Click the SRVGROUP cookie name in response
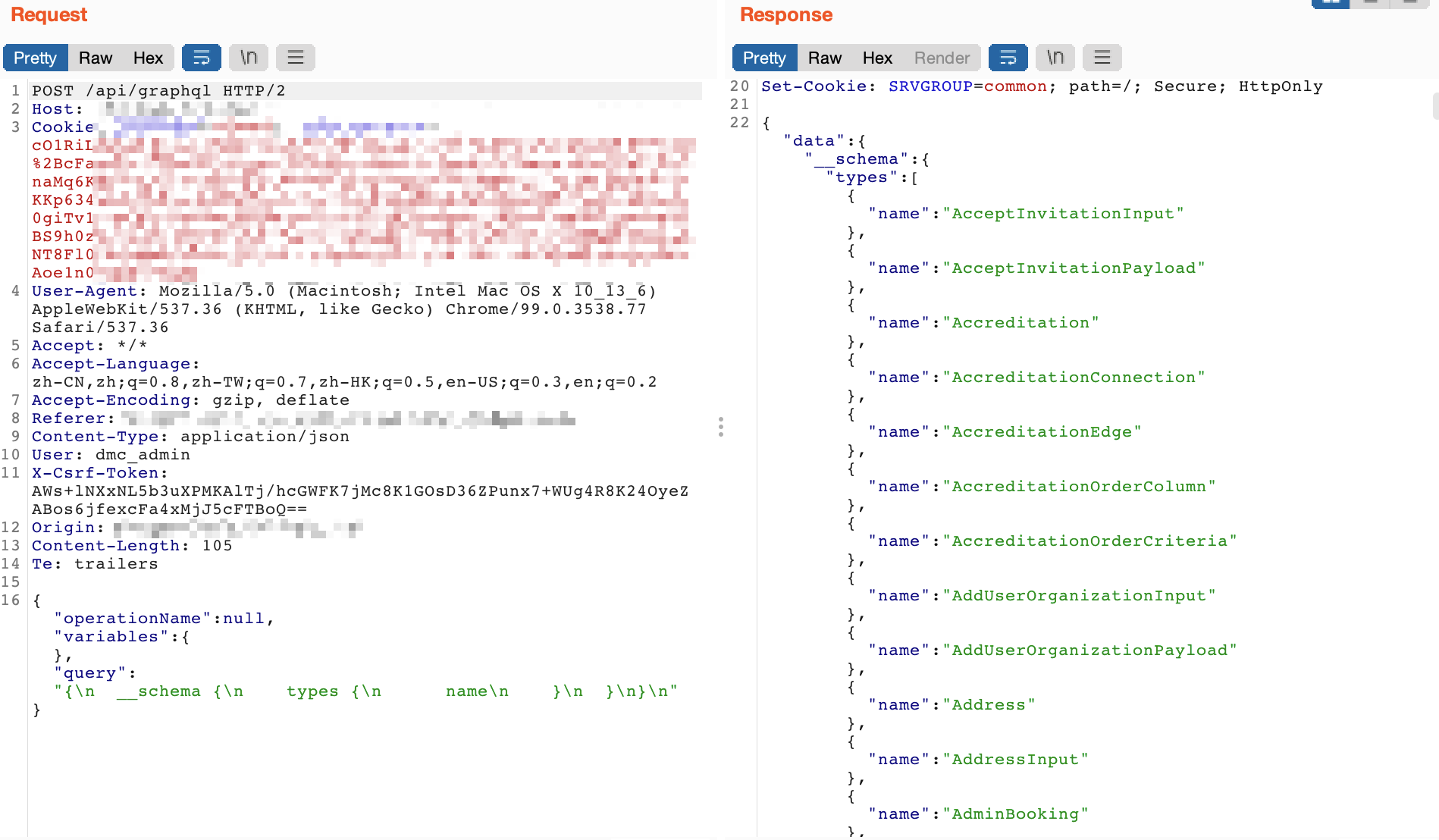Image resolution: width=1439 pixels, height=840 pixels. click(x=930, y=86)
